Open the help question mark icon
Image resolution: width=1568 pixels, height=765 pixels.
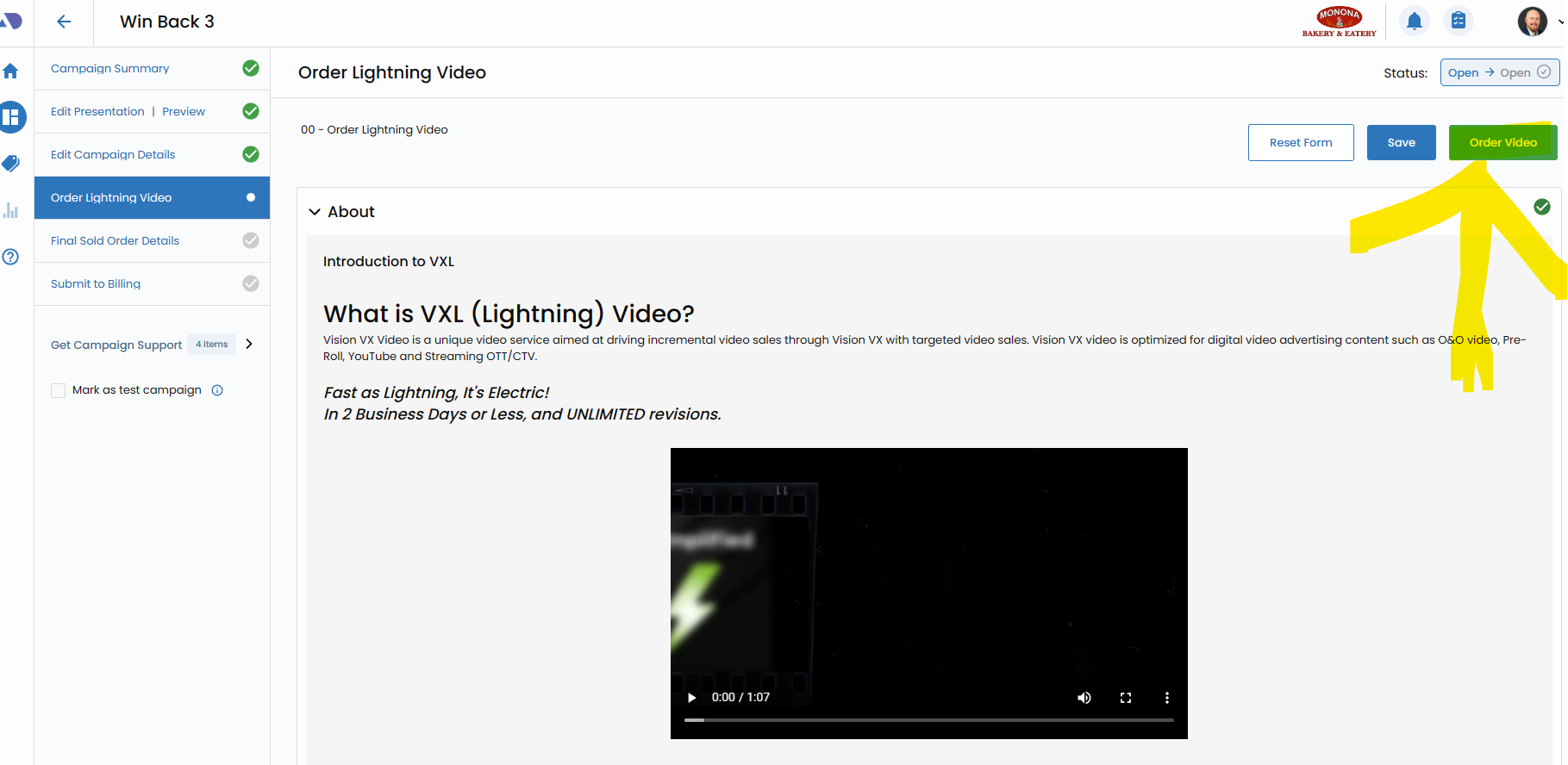tap(11, 257)
